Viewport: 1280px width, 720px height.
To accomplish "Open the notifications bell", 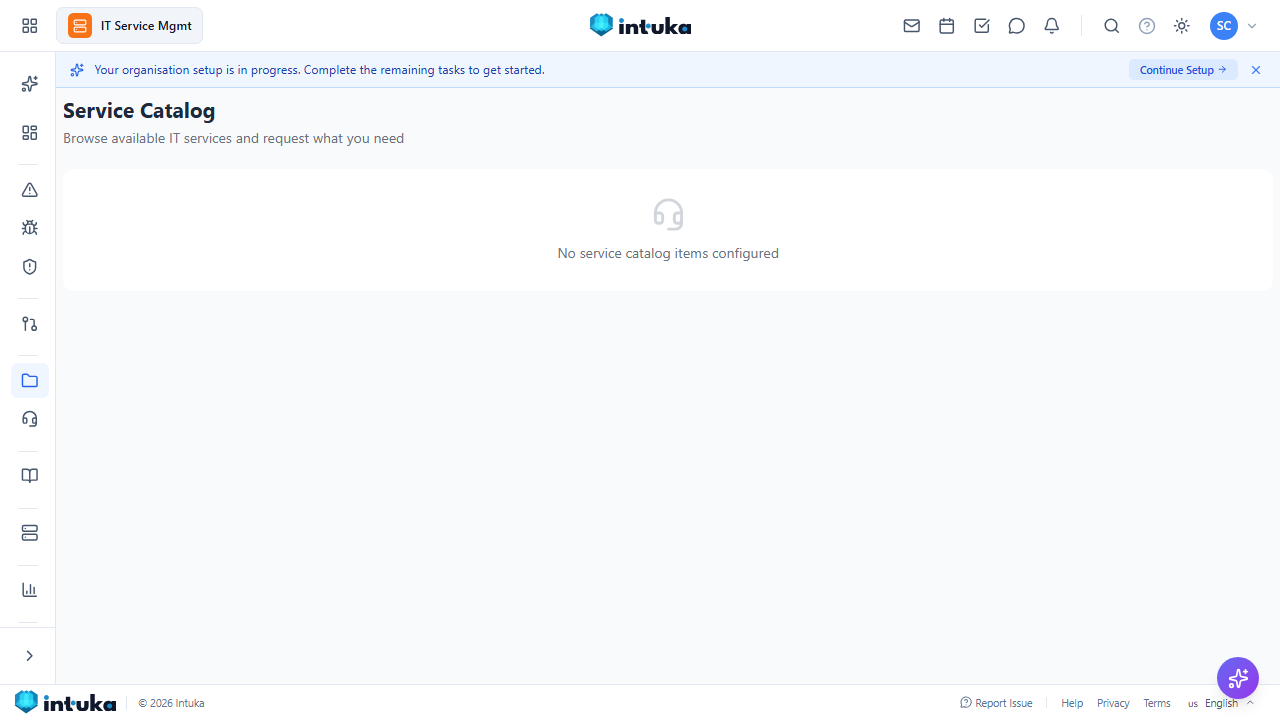I will click(x=1052, y=26).
